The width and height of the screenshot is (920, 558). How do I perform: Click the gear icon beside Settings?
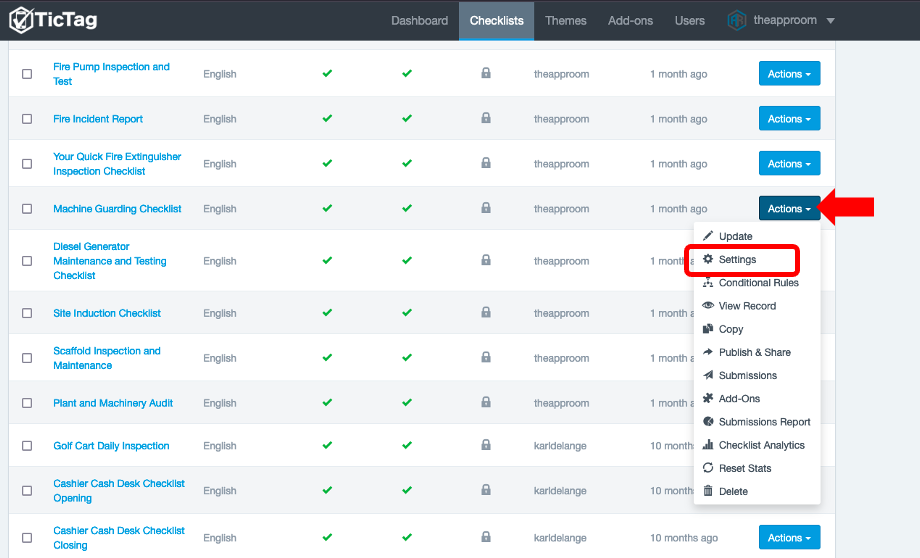tap(708, 259)
